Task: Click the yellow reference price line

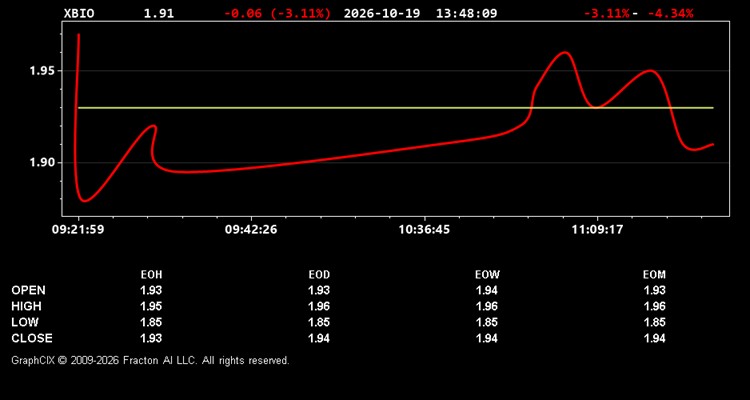Action: 396,108
